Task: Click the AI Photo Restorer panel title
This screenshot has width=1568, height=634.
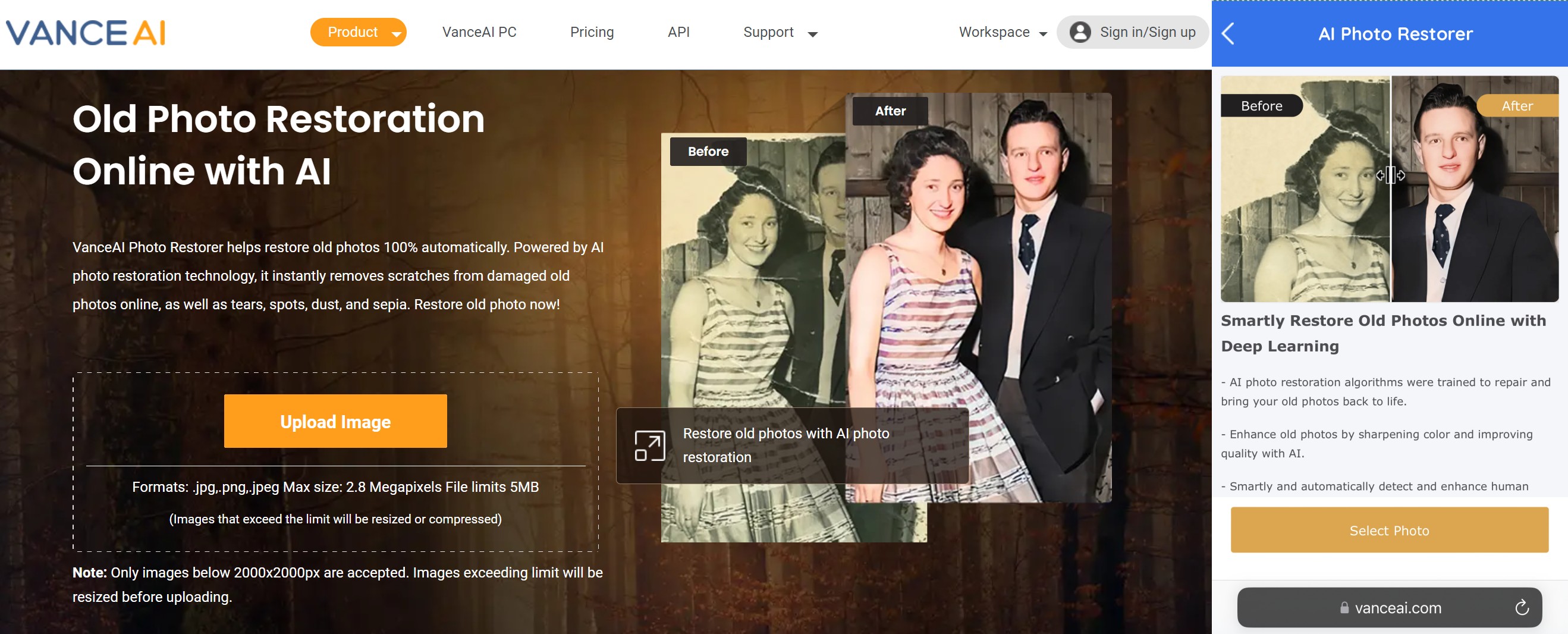Action: point(1395,34)
